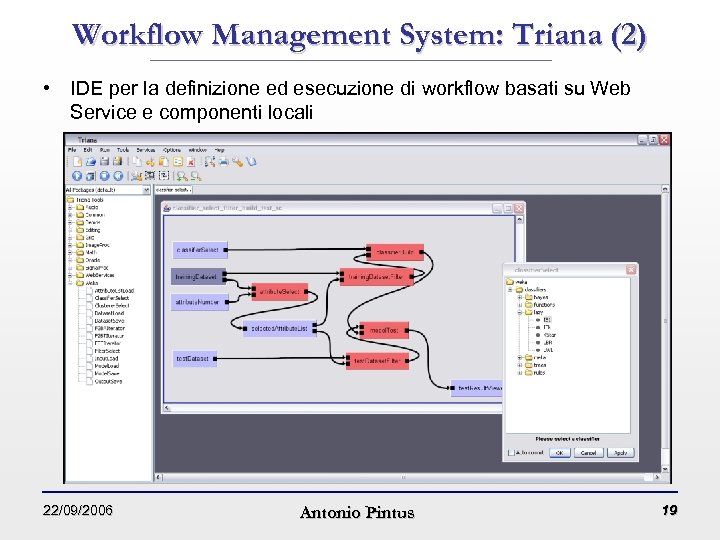Expand the bayes folder in classifier dialog
This screenshot has height=540, width=720.
click(520, 297)
